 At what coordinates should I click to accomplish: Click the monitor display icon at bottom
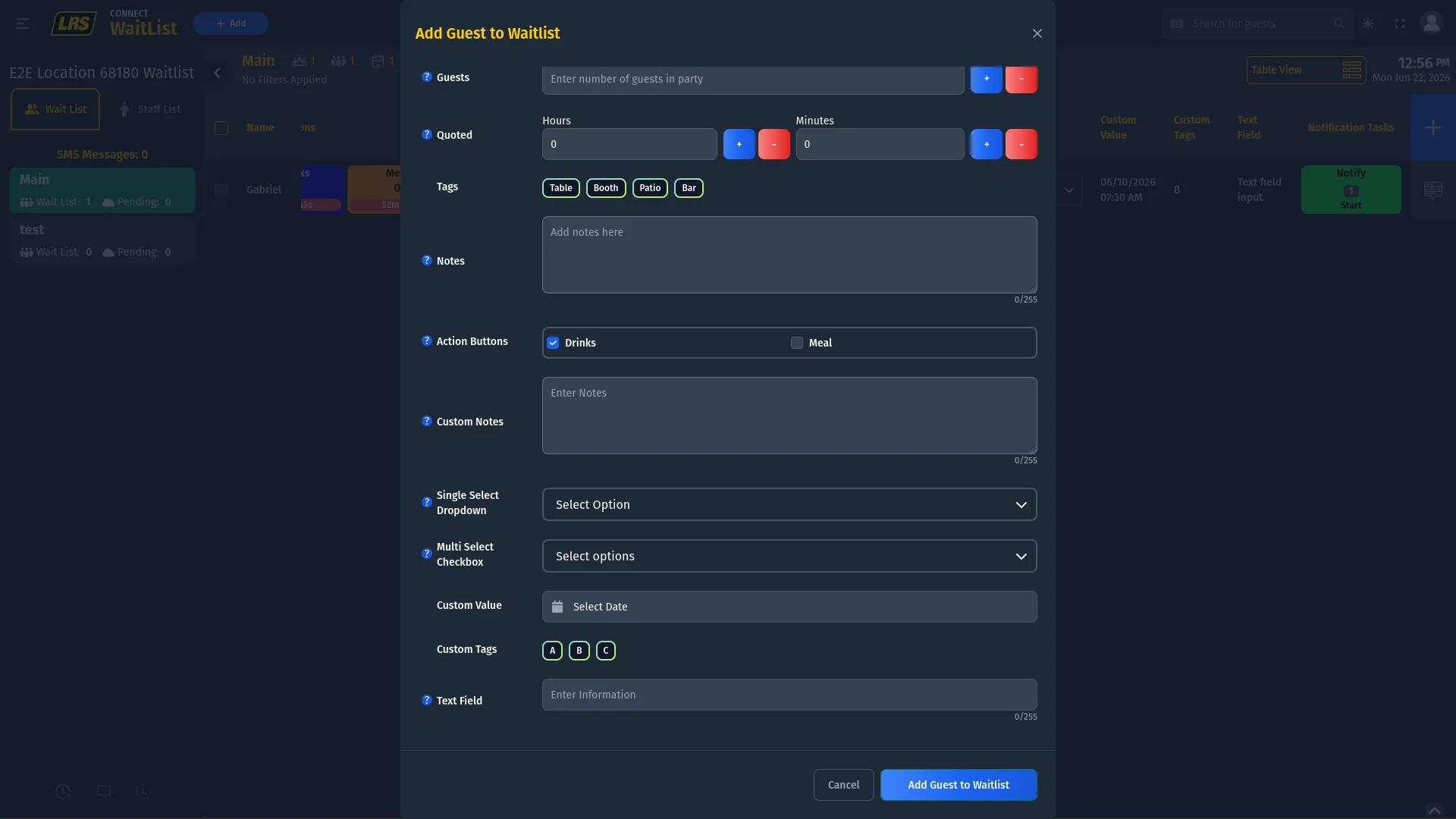[x=104, y=792]
